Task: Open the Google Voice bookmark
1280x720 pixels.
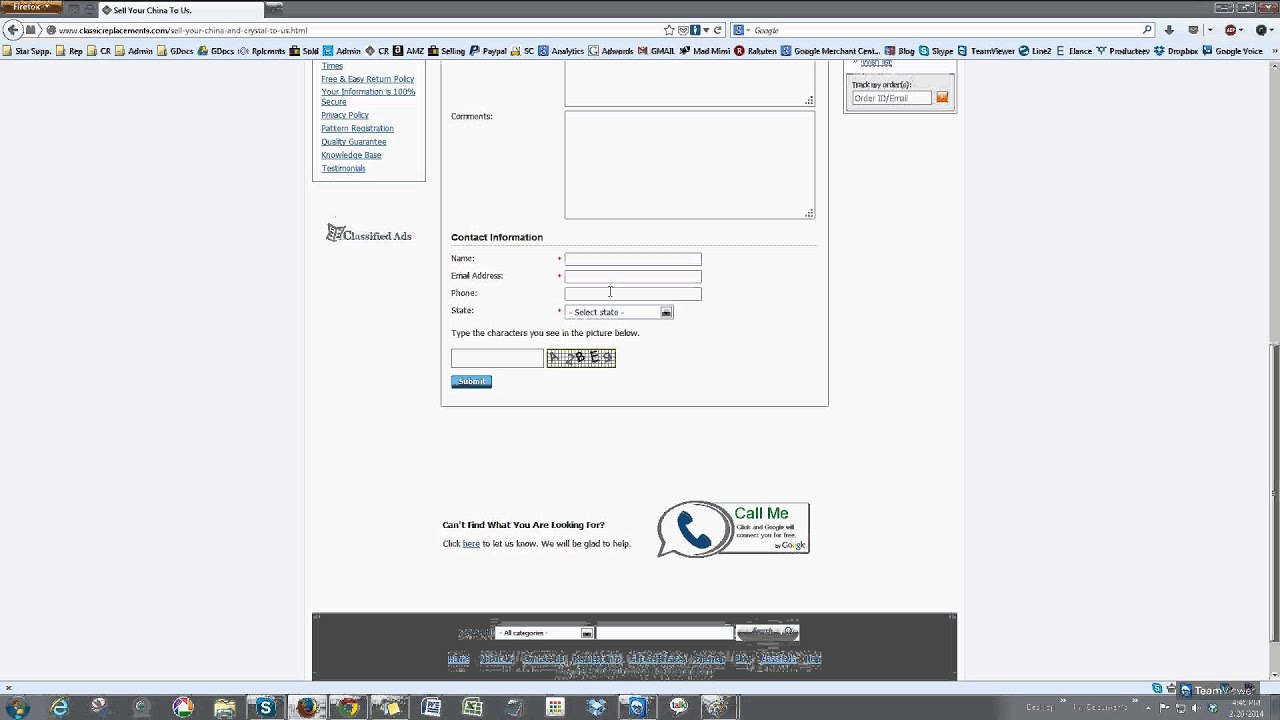Action: click(x=1233, y=51)
